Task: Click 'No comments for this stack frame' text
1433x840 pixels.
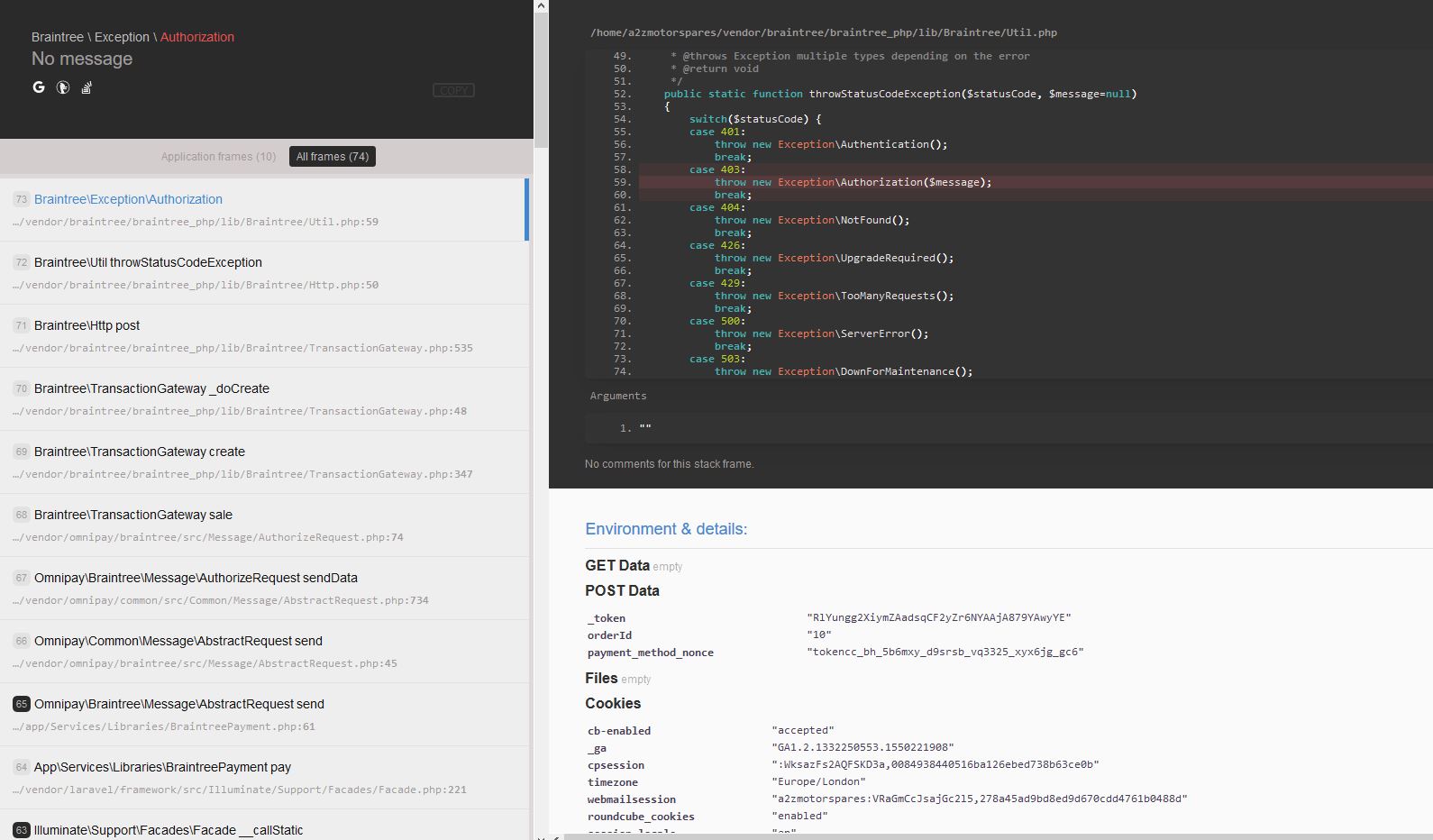Action: tap(669, 464)
